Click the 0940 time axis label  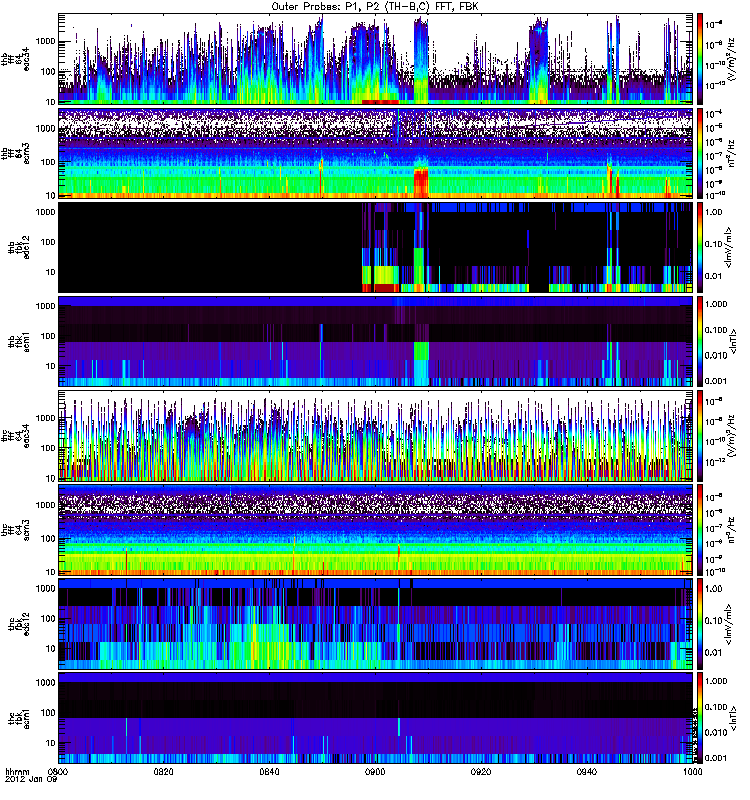click(587, 771)
